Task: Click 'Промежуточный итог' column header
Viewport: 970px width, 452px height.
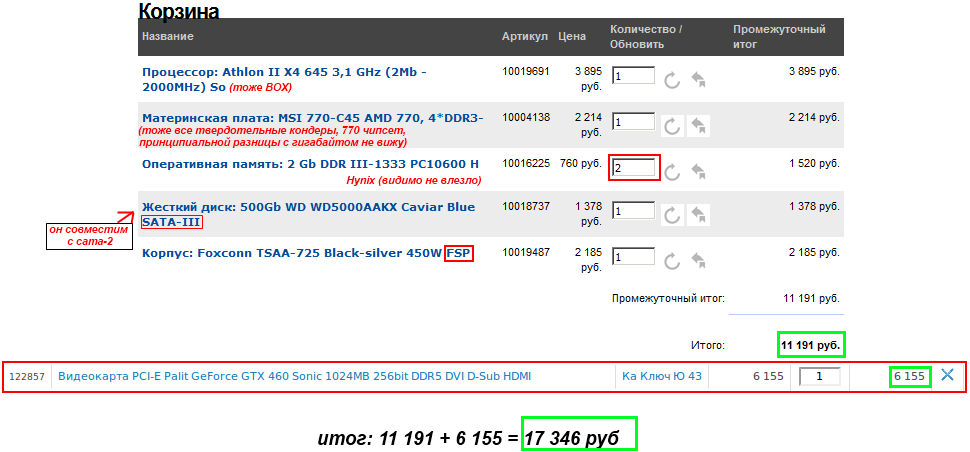Action: pyautogui.click(x=779, y=36)
